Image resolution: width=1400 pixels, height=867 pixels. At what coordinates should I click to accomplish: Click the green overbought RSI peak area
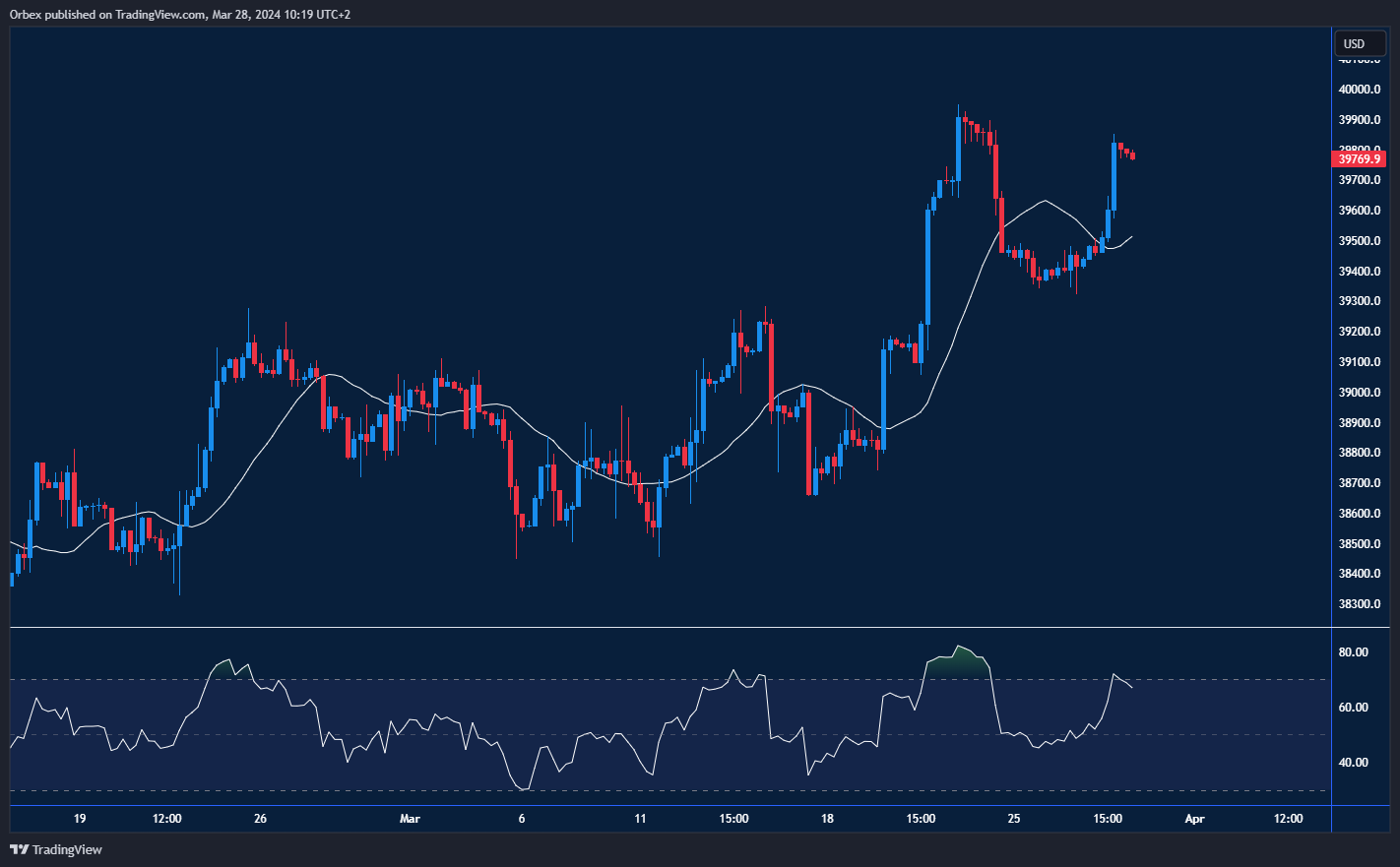point(960,661)
